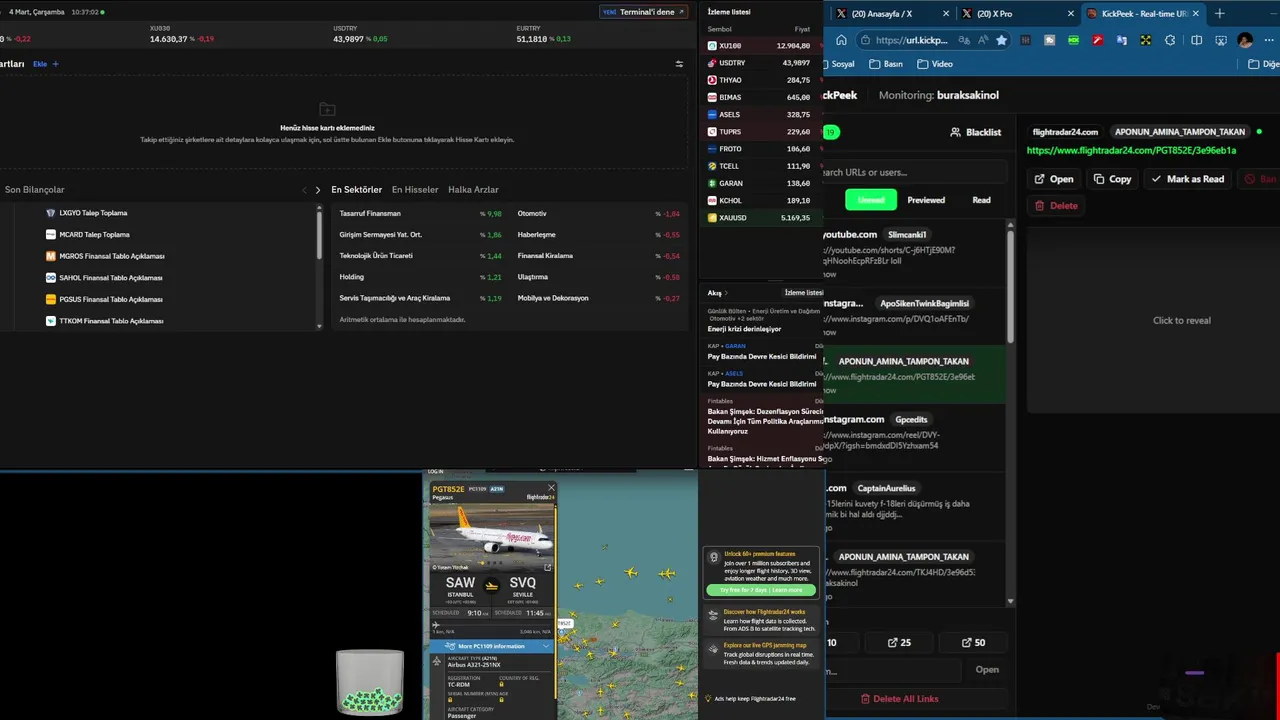Image resolution: width=1280 pixels, height=720 pixels.
Task: Click the read aloud icon in address bar
Action: (x=982, y=40)
